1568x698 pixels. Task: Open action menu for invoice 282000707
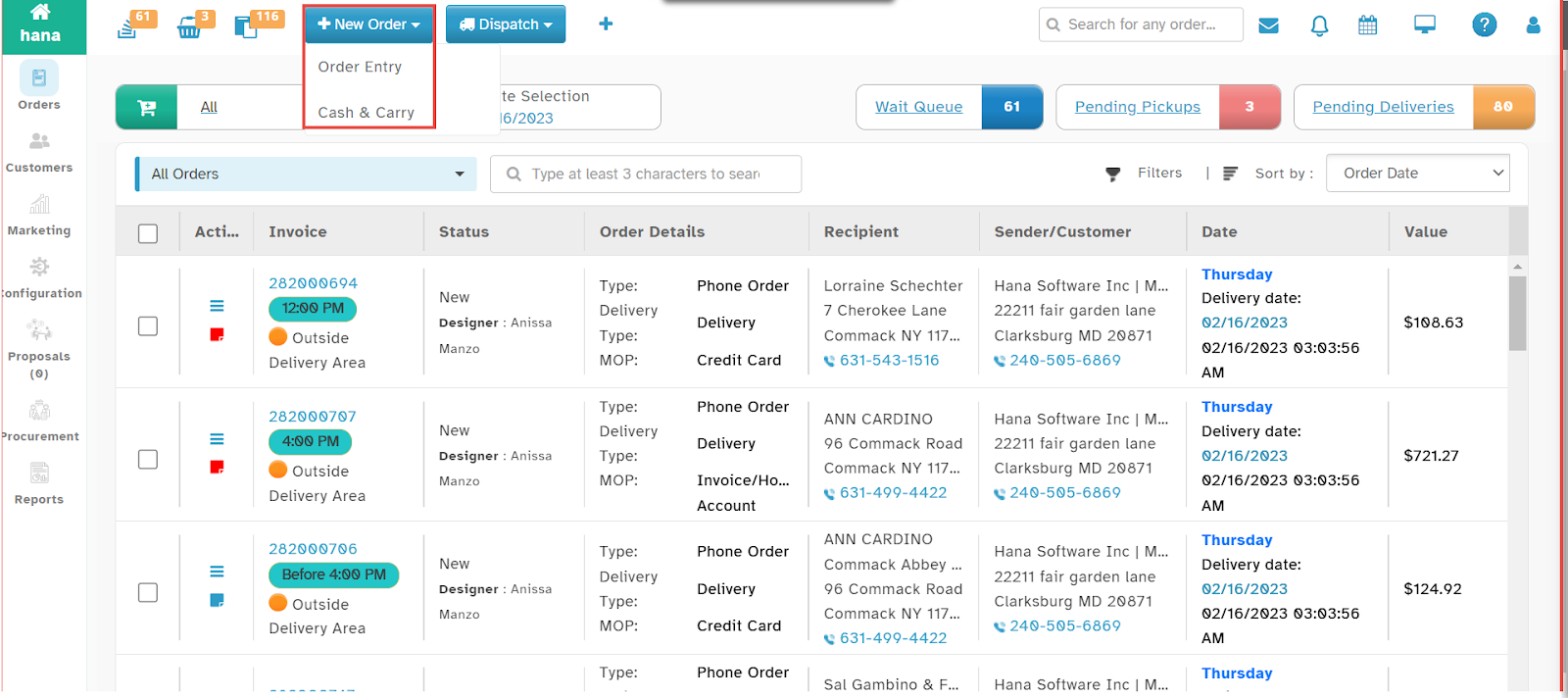point(217,439)
